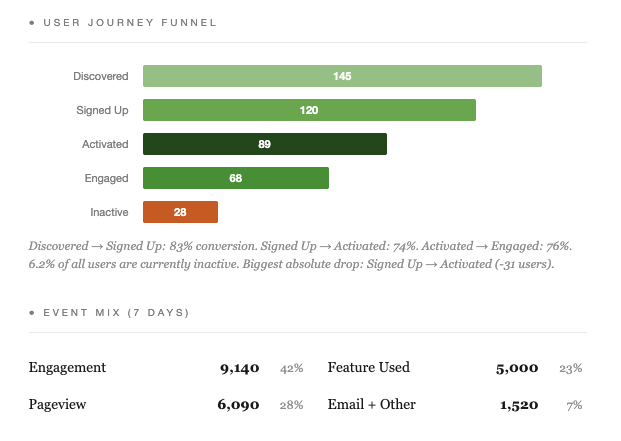Click the Engagement count 9,140

click(240, 368)
